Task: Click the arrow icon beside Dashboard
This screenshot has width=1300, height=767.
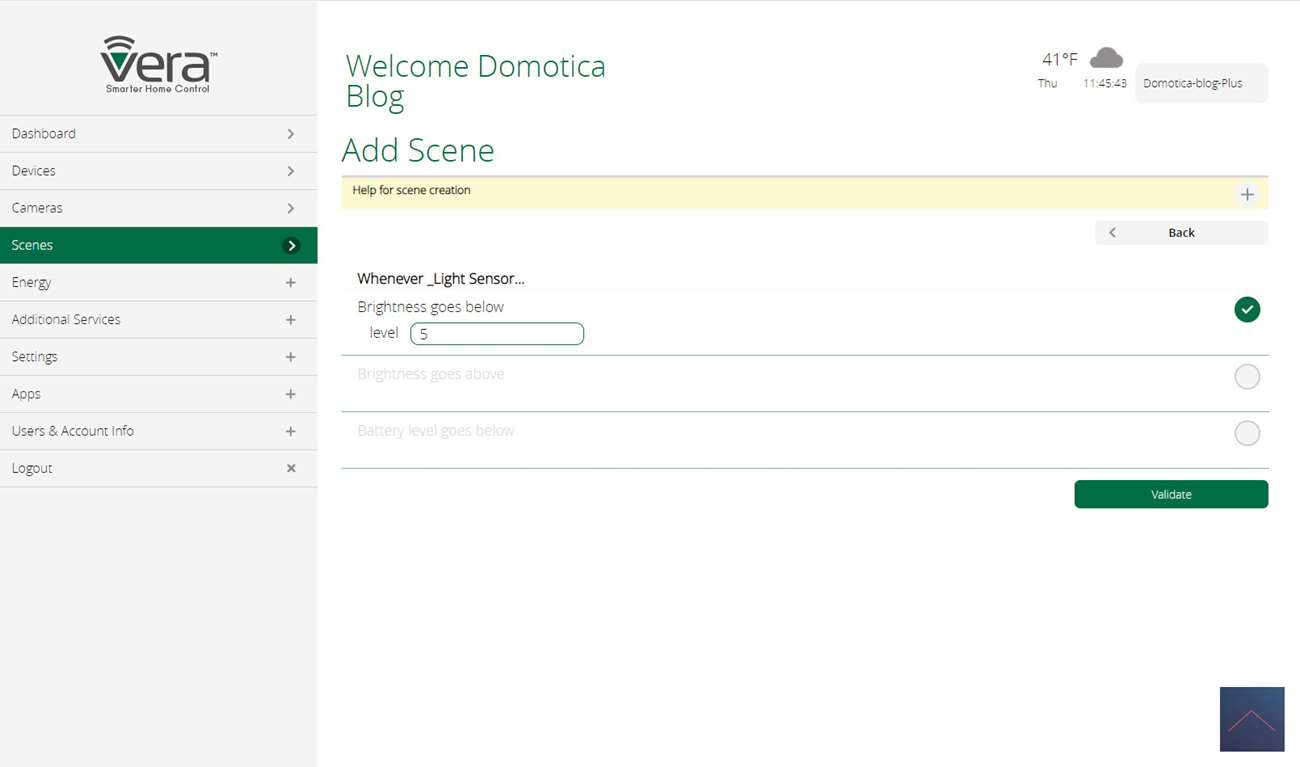Action: point(291,134)
